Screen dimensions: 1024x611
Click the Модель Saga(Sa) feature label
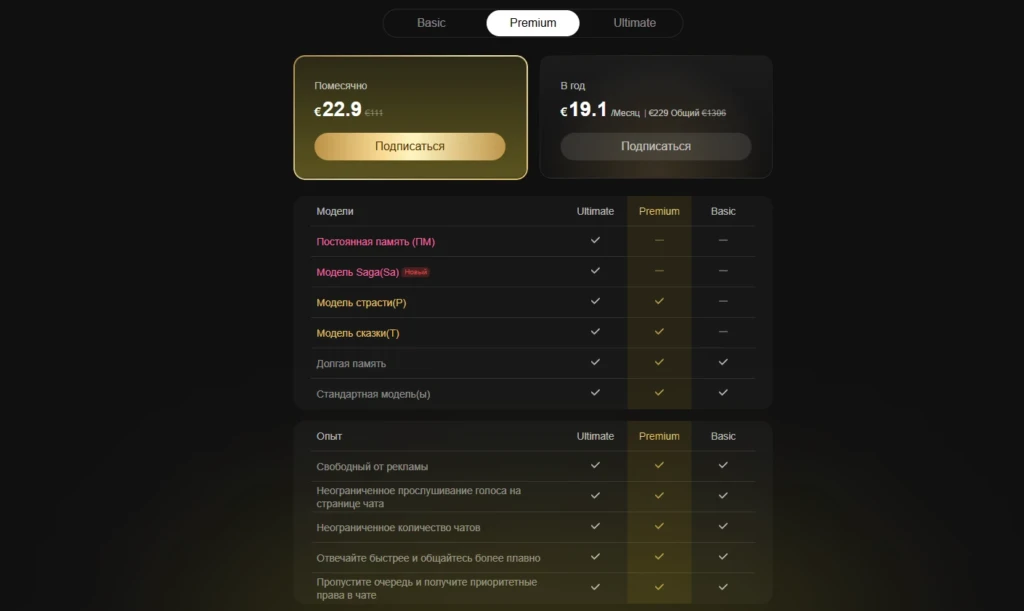pyautogui.click(x=357, y=272)
